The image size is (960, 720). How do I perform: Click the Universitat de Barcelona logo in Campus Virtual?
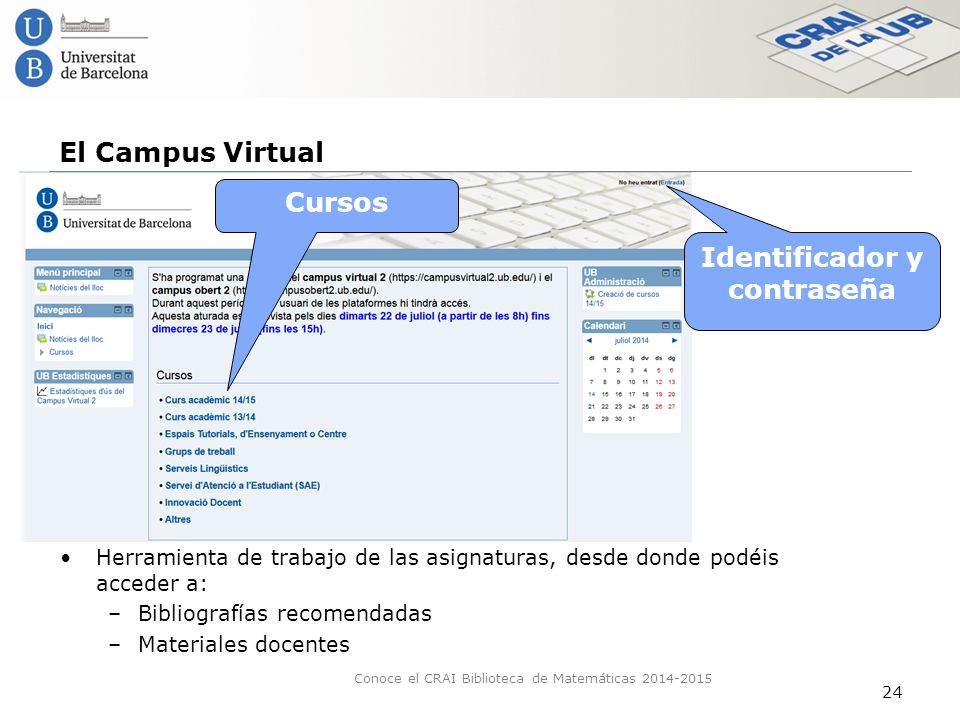(x=114, y=210)
